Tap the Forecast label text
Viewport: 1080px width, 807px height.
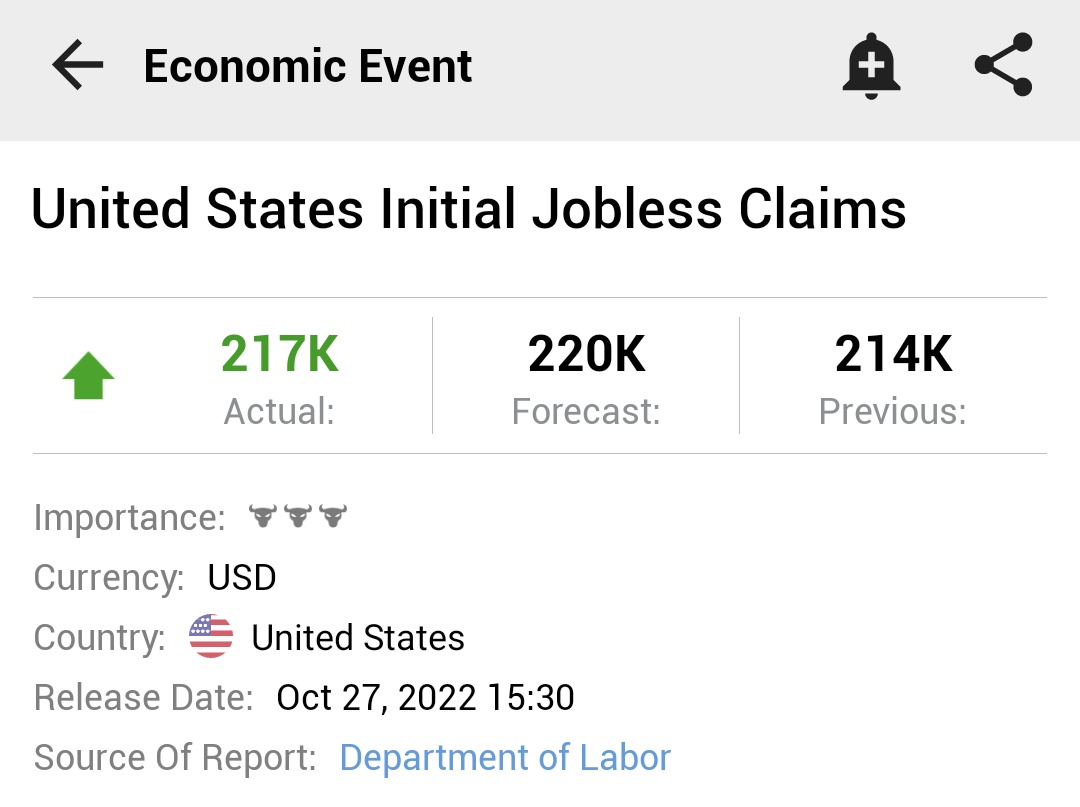point(586,411)
